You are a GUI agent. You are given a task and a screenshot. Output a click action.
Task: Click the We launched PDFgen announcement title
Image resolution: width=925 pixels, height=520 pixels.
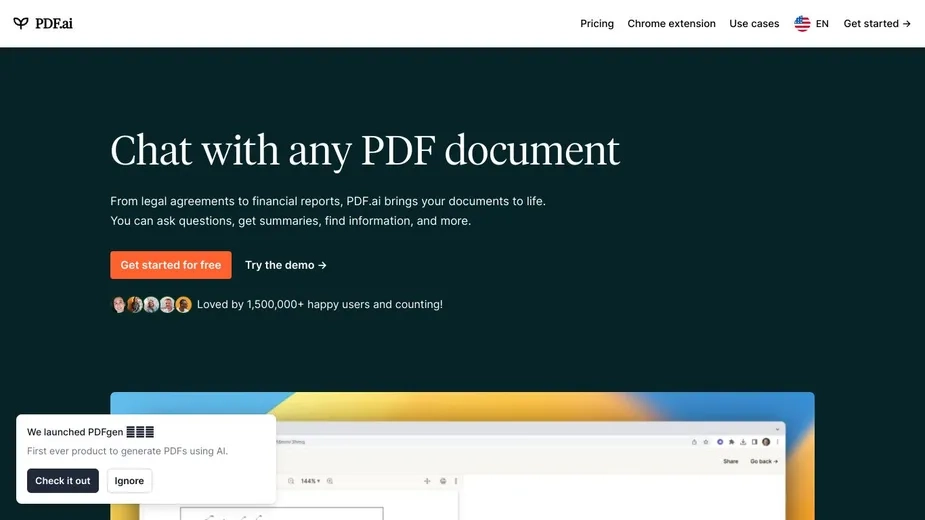pyautogui.click(x=90, y=432)
